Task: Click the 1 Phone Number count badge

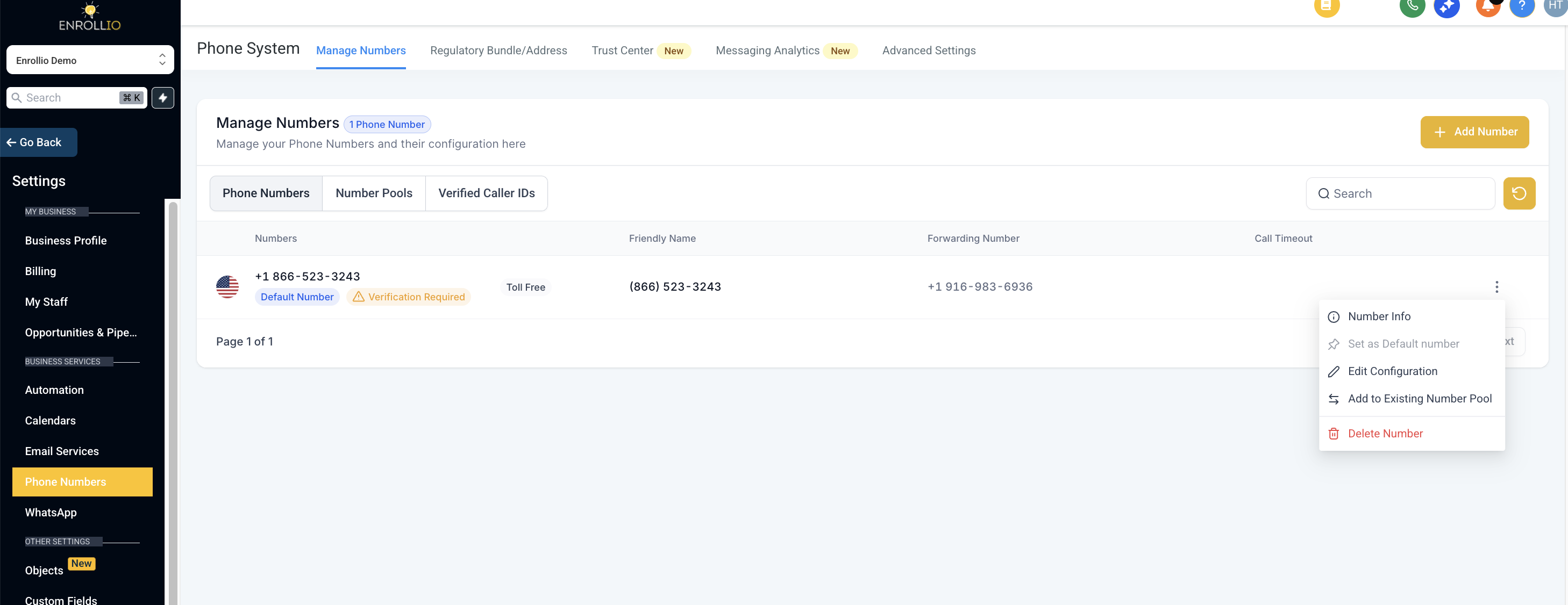Action: click(387, 125)
